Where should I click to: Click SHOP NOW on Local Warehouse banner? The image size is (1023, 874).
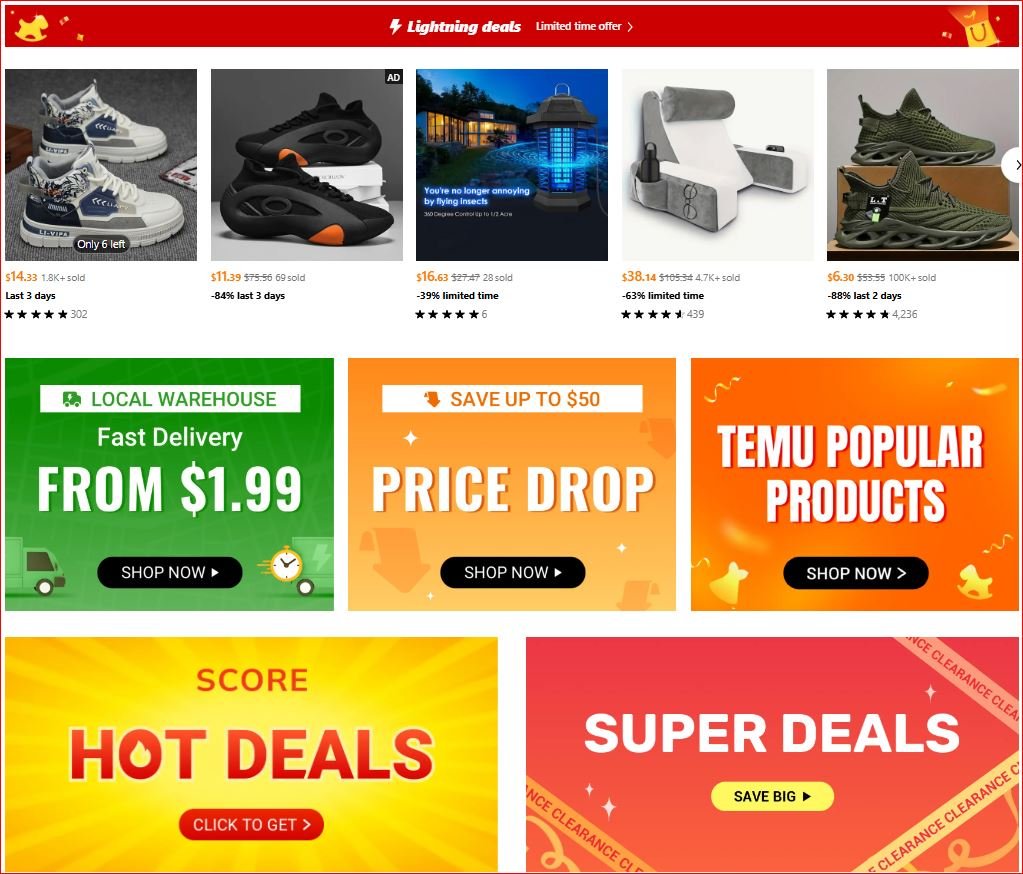[170, 573]
